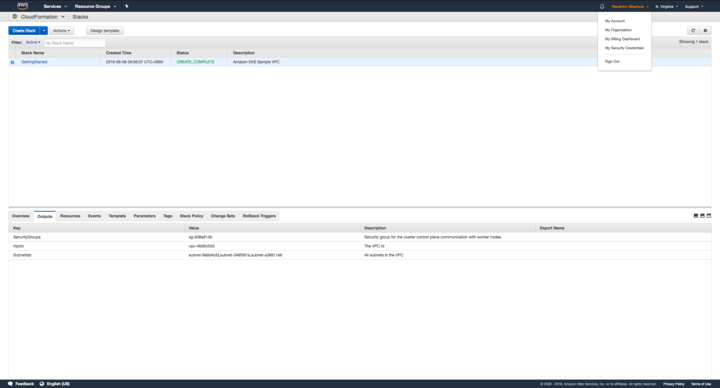This screenshot has height=388, width=720.
Task: Click the AWS logo home icon
Action: tap(22, 6)
